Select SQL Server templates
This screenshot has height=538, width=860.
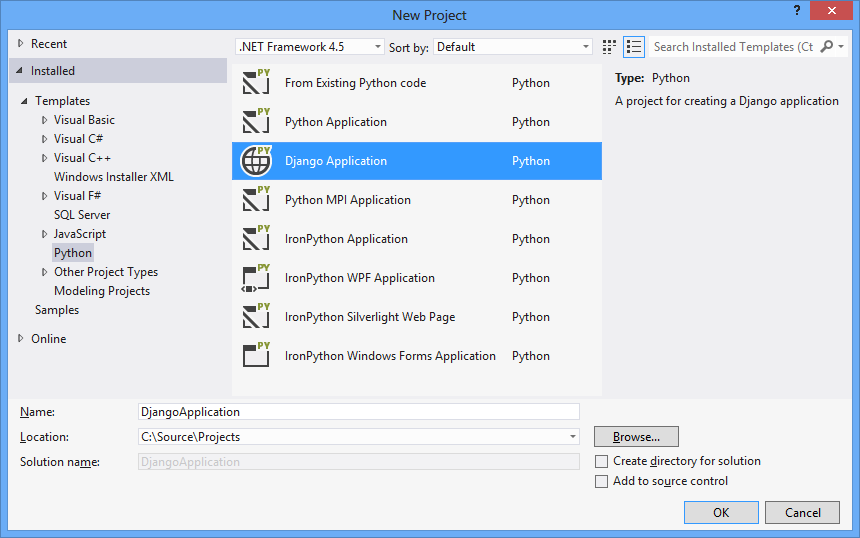coord(82,215)
